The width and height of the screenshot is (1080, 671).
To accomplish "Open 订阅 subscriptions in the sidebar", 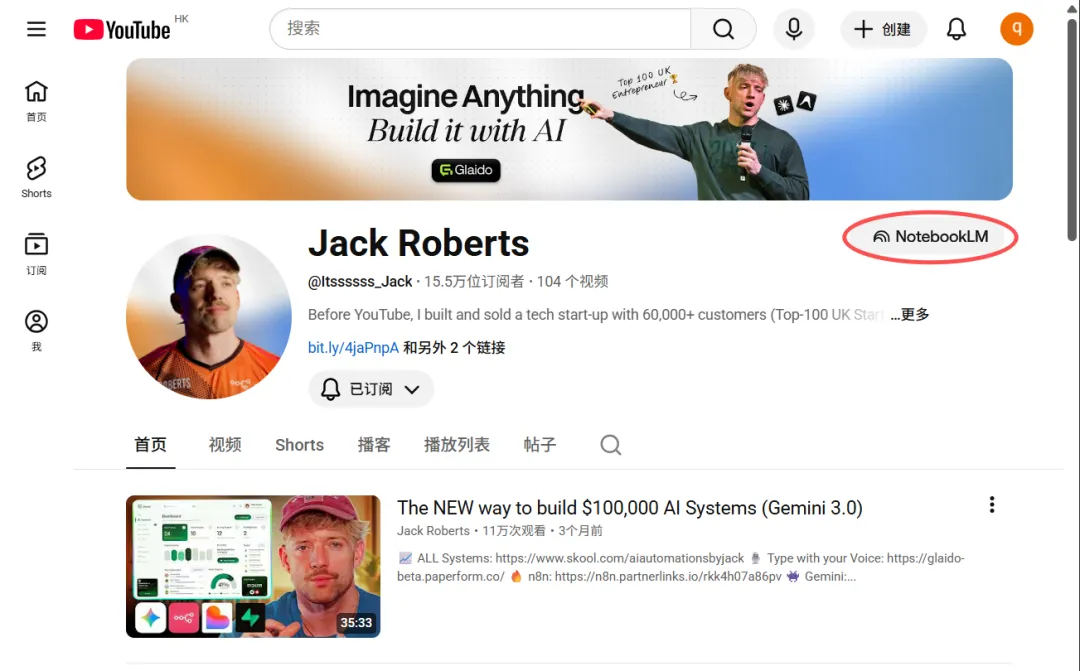I will 37,254.
